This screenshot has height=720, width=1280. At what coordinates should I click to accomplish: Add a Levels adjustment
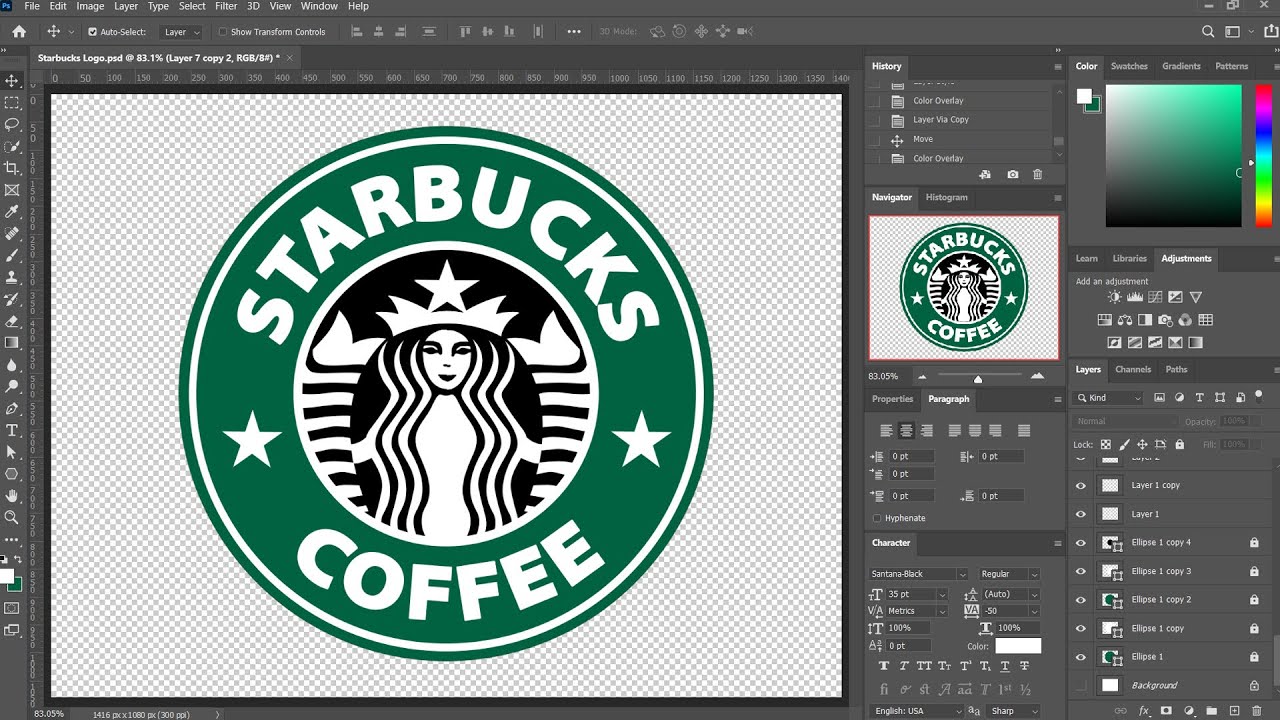[1135, 297]
